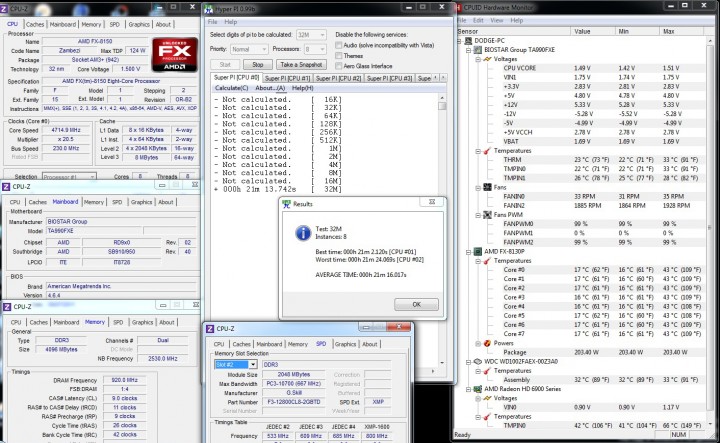Select the BIOSTAR Group TA990FXE board icon
The height and width of the screenshot is (443, 720).
(478, 50)
